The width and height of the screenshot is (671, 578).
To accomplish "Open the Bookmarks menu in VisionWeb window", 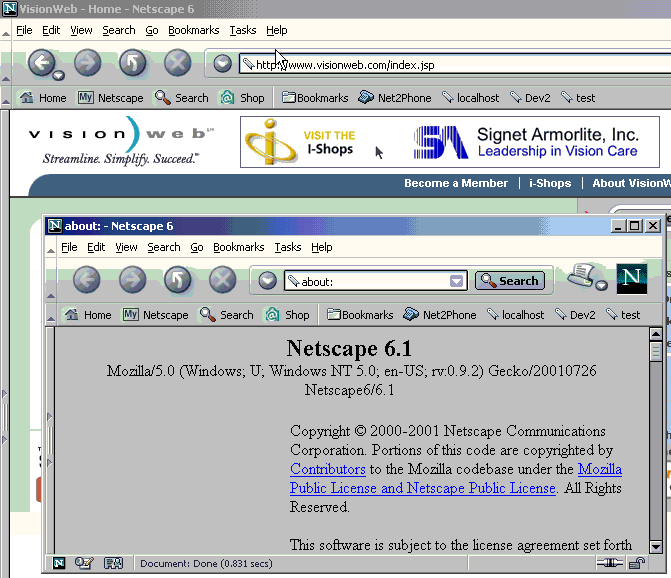I will click(195, 30).
